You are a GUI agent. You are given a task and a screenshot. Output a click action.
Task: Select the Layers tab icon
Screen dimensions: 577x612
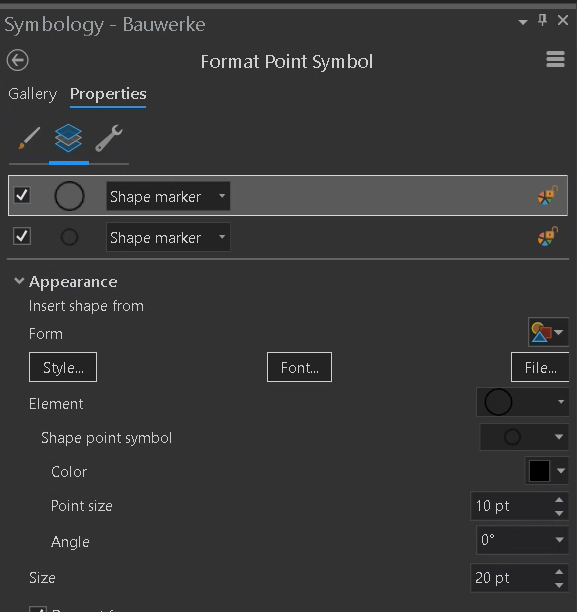68,138
